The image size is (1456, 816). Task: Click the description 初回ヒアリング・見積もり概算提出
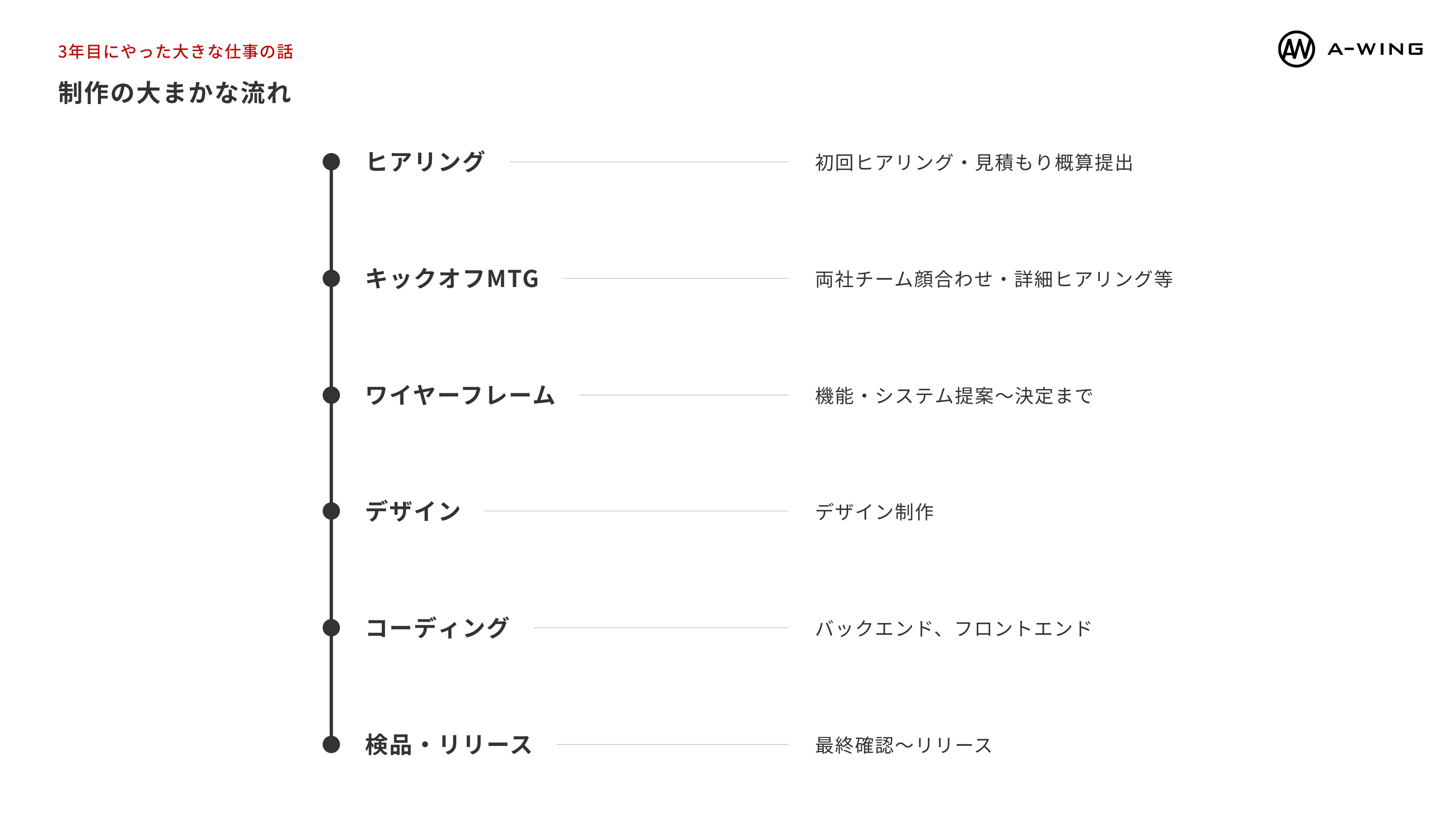tap(974, 163)
